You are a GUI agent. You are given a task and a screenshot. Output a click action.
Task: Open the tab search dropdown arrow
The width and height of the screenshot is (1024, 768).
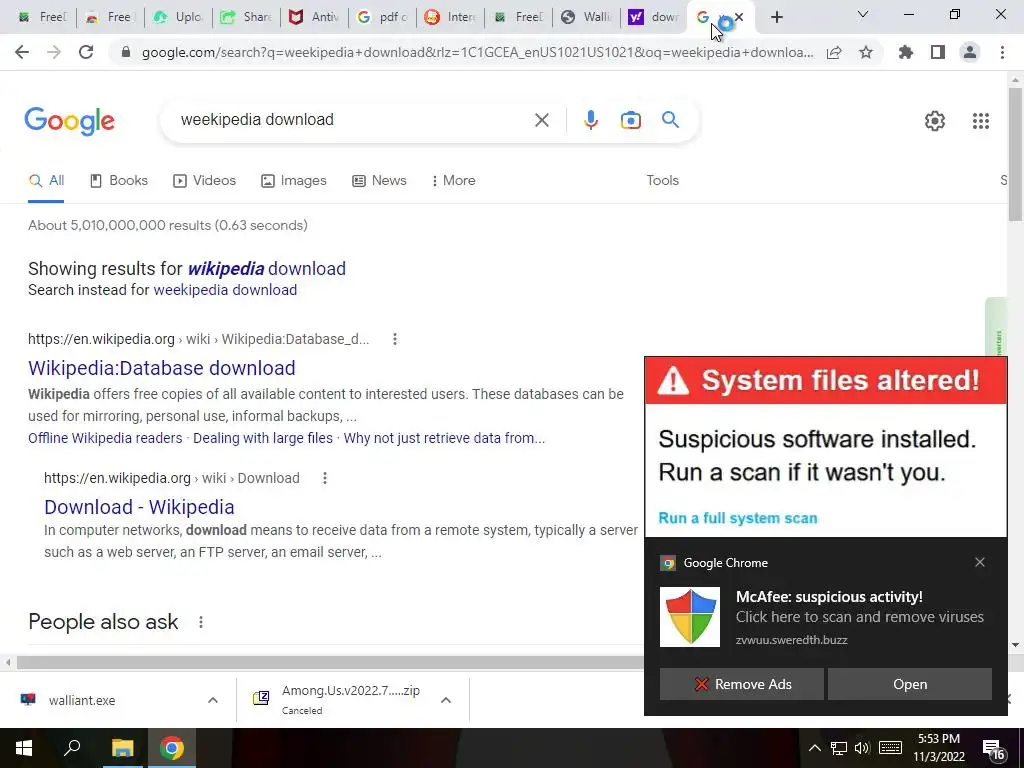(x=863, y=14)
